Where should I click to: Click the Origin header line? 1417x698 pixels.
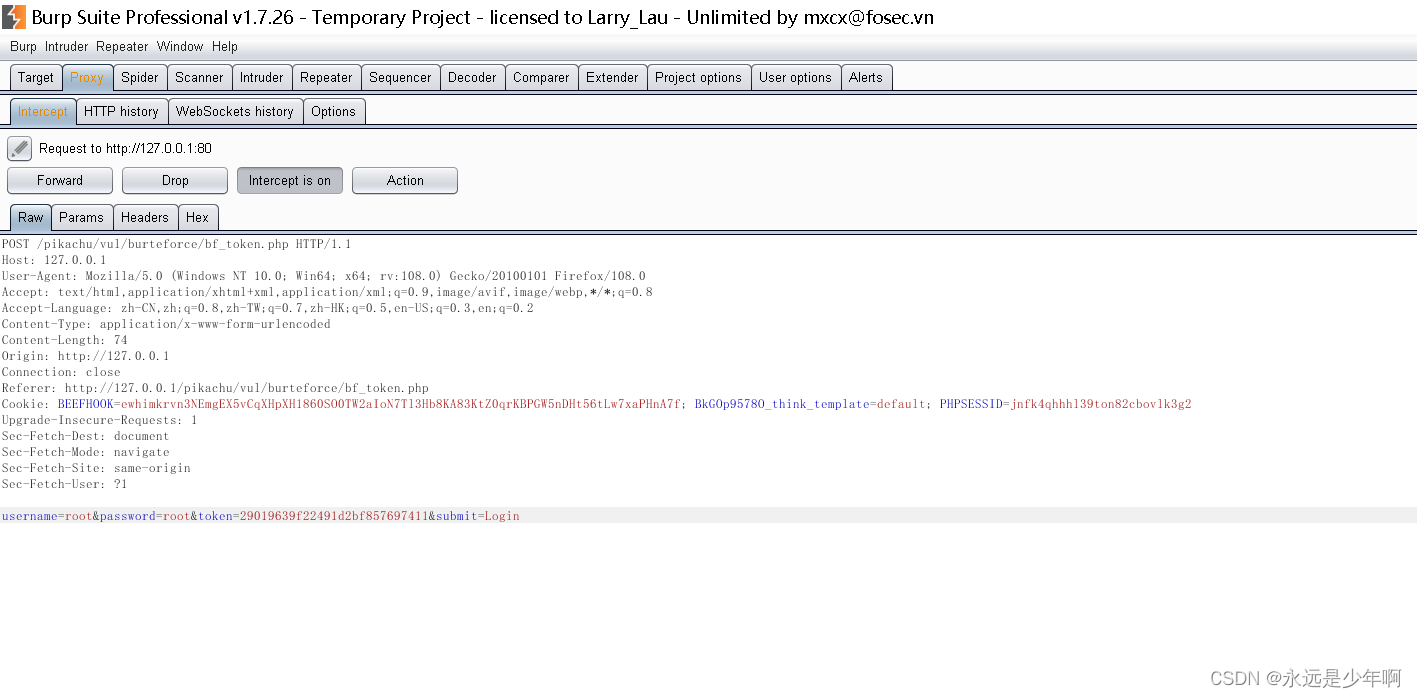[86, 356]
